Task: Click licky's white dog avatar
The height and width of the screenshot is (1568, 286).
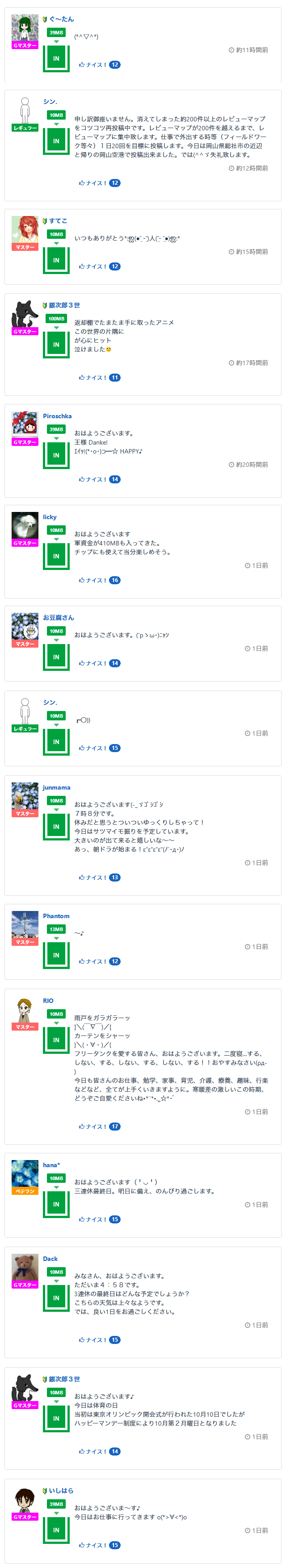Action: point(25,525)
